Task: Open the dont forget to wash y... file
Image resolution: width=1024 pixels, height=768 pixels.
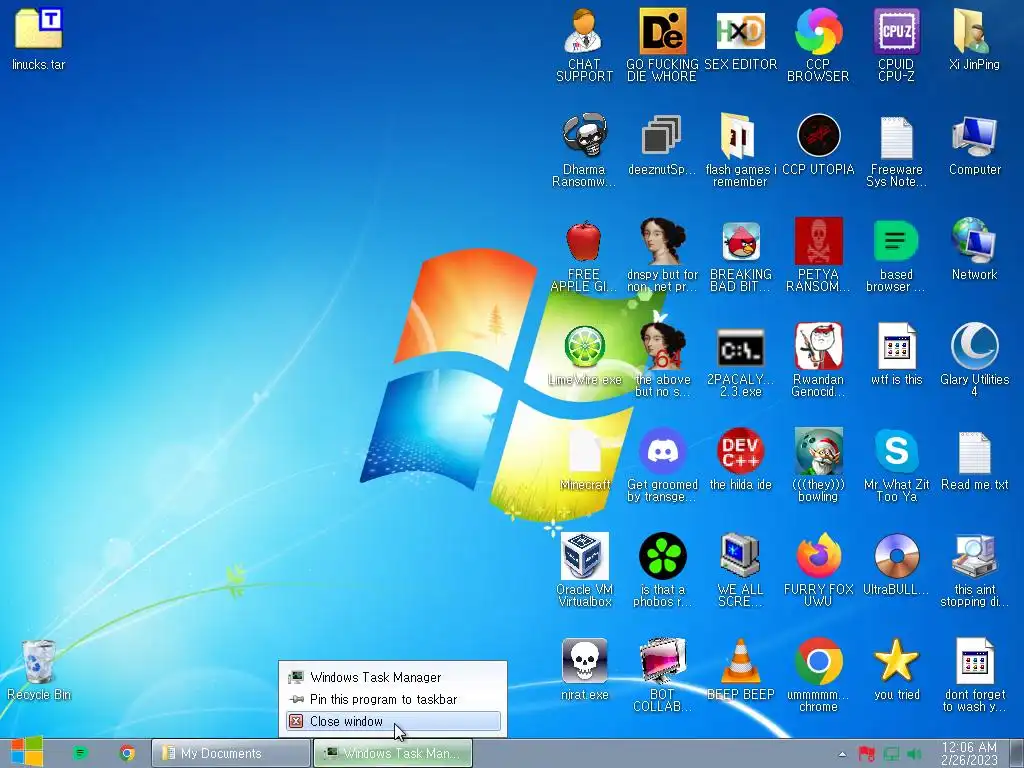Action: point(974,661)
